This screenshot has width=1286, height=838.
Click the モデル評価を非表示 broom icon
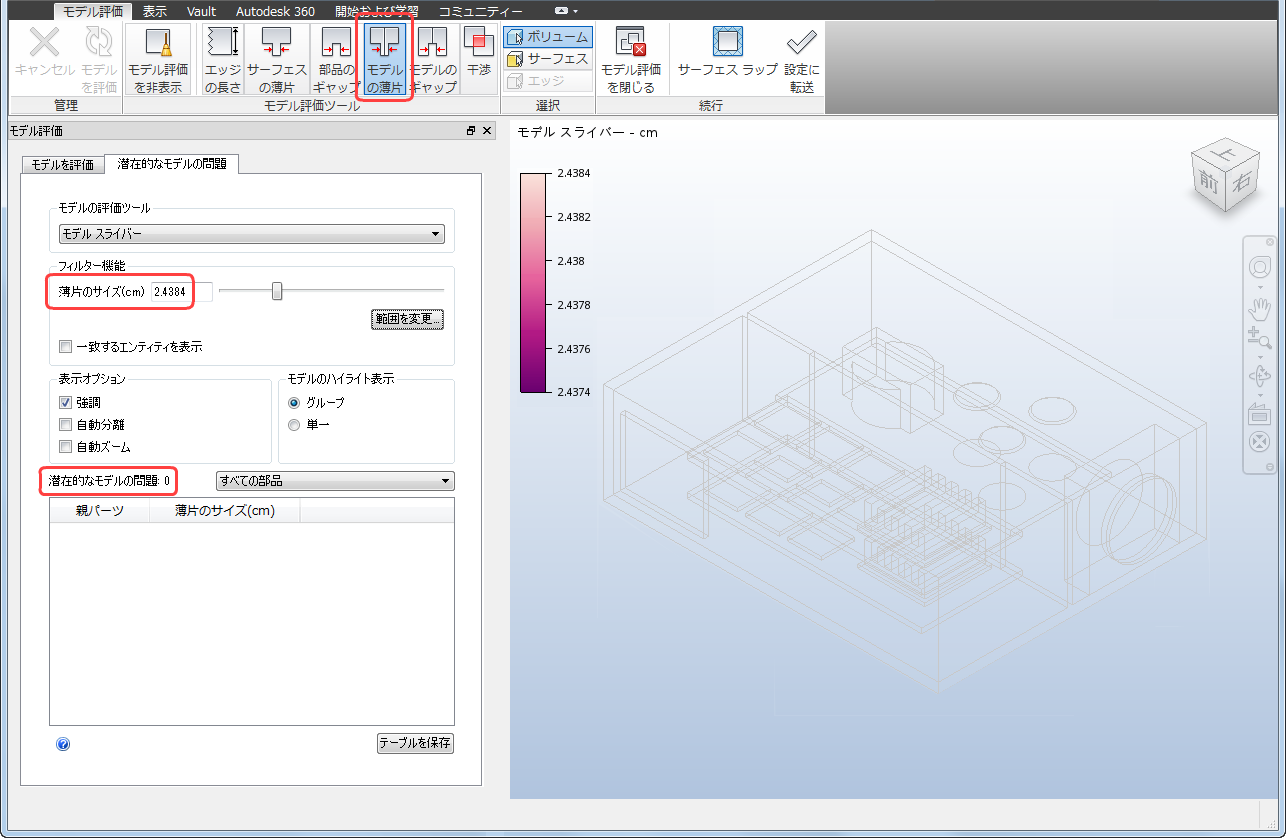(158, 43)
